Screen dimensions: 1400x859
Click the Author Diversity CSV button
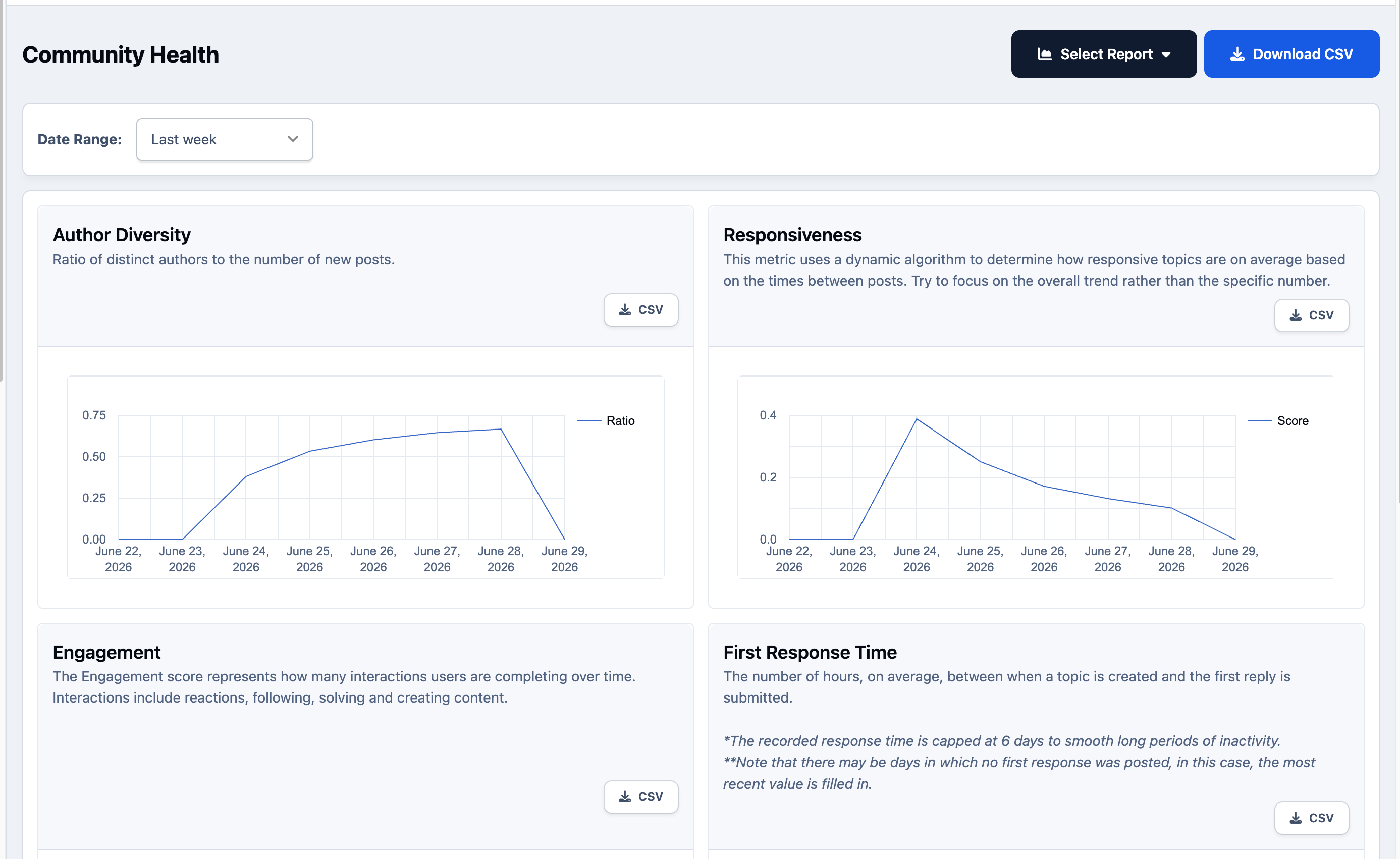click(x=641, y=309)
